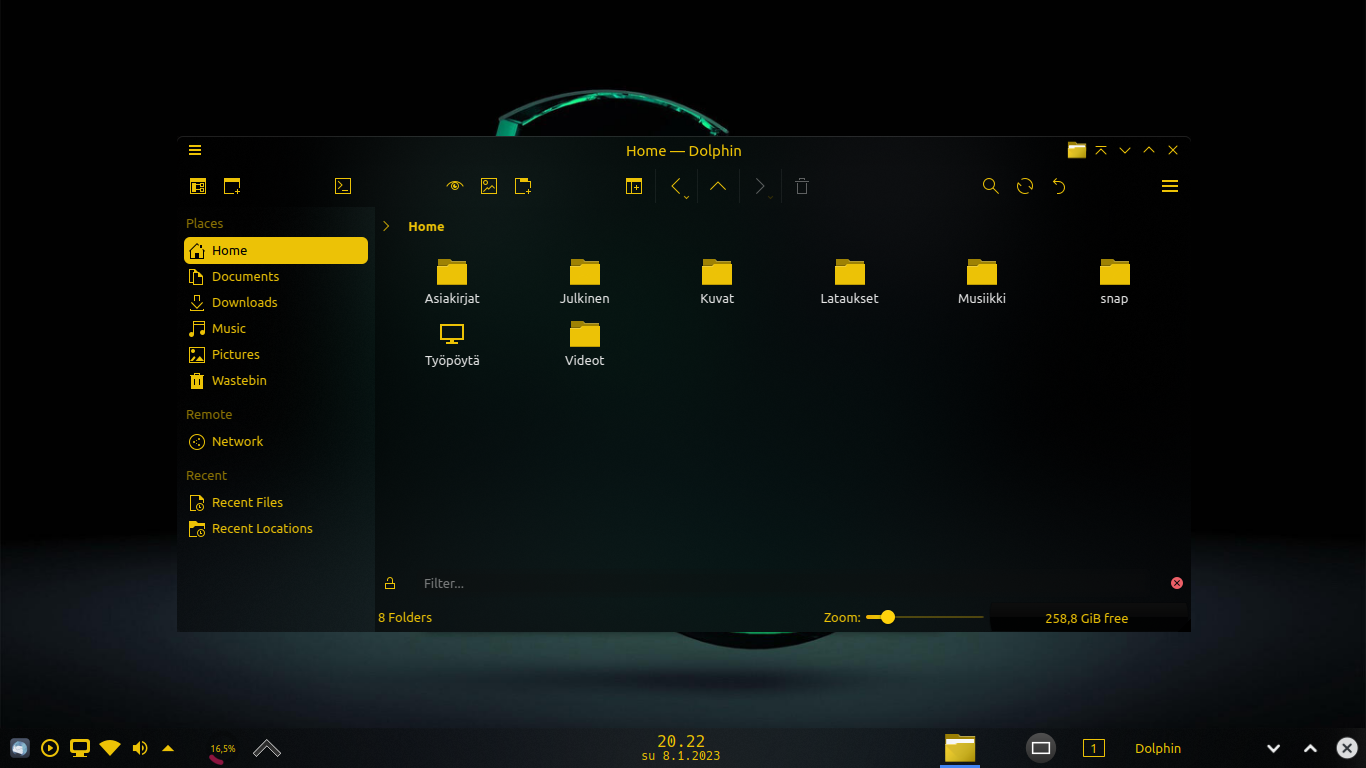
Task: Open Recent Files entry
Action: pos(276,503)
